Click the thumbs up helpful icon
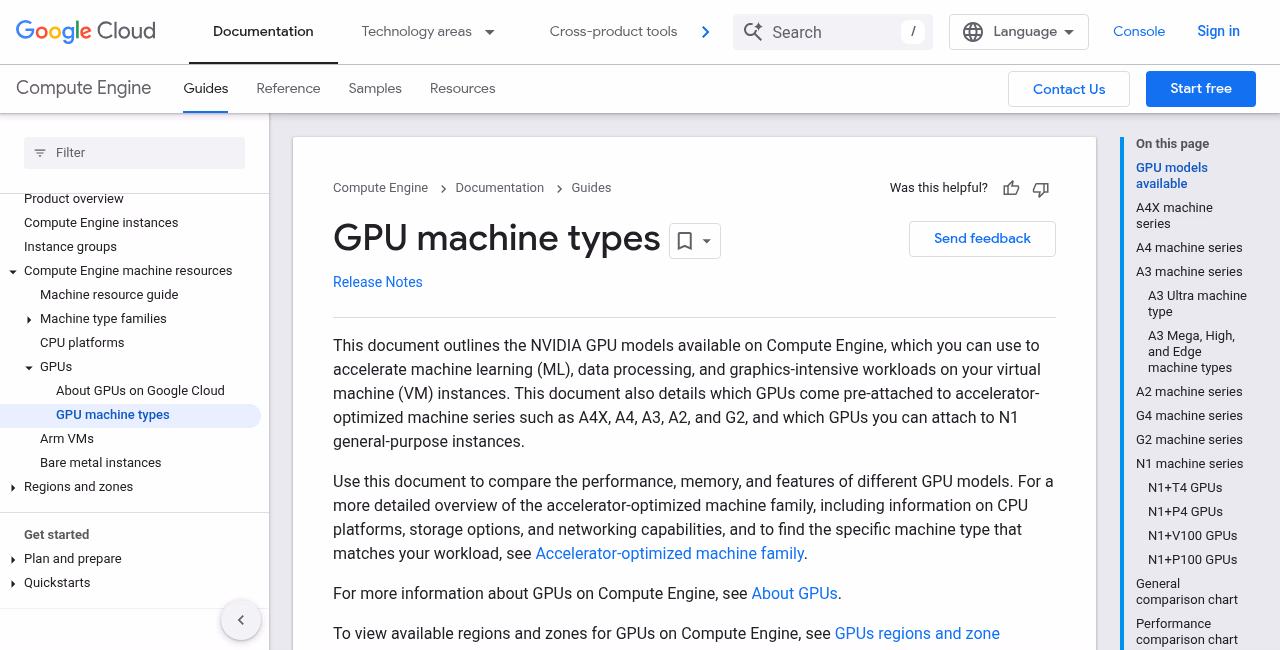The height and width of the screenshot is (650, 1280). 1011,188
